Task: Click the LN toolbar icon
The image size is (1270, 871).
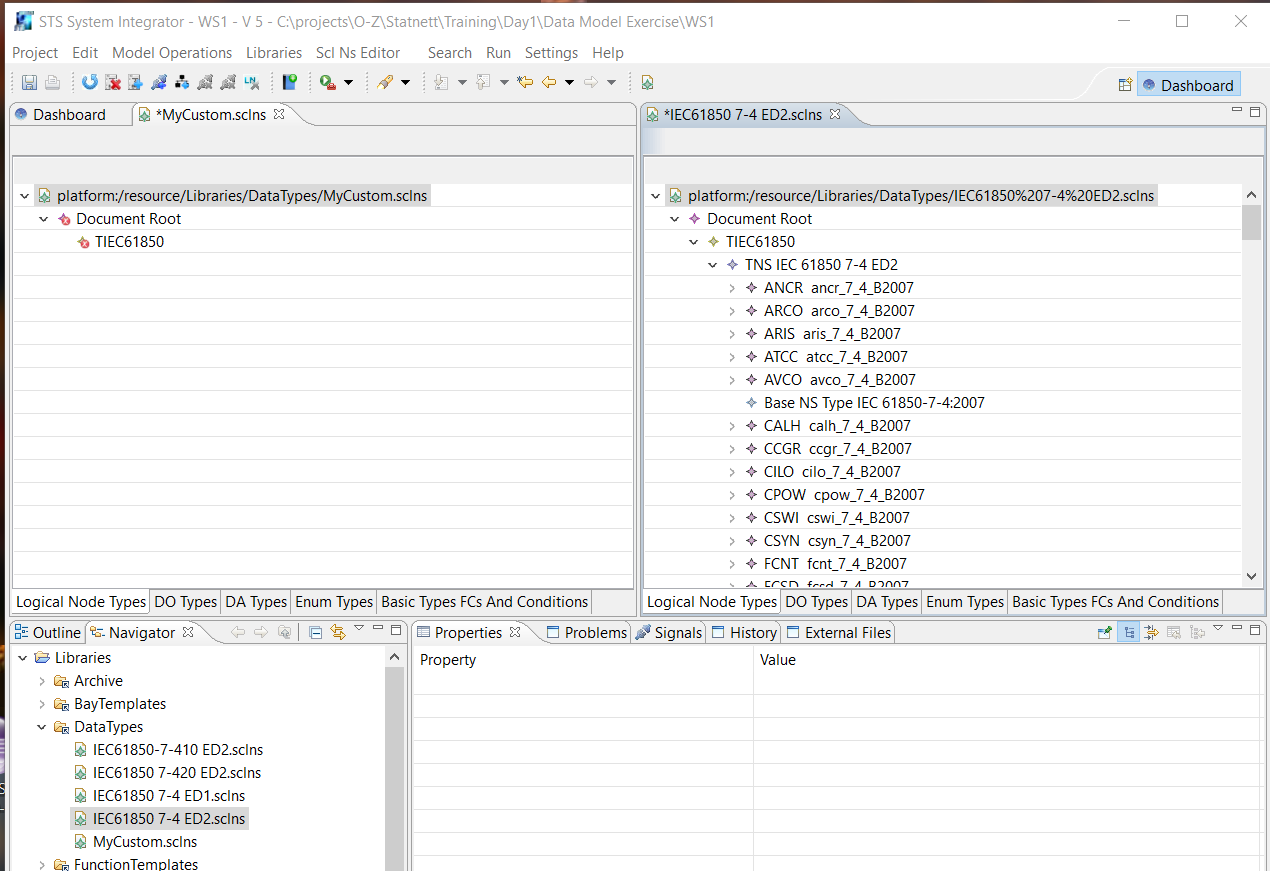Action: coord(252,82)
